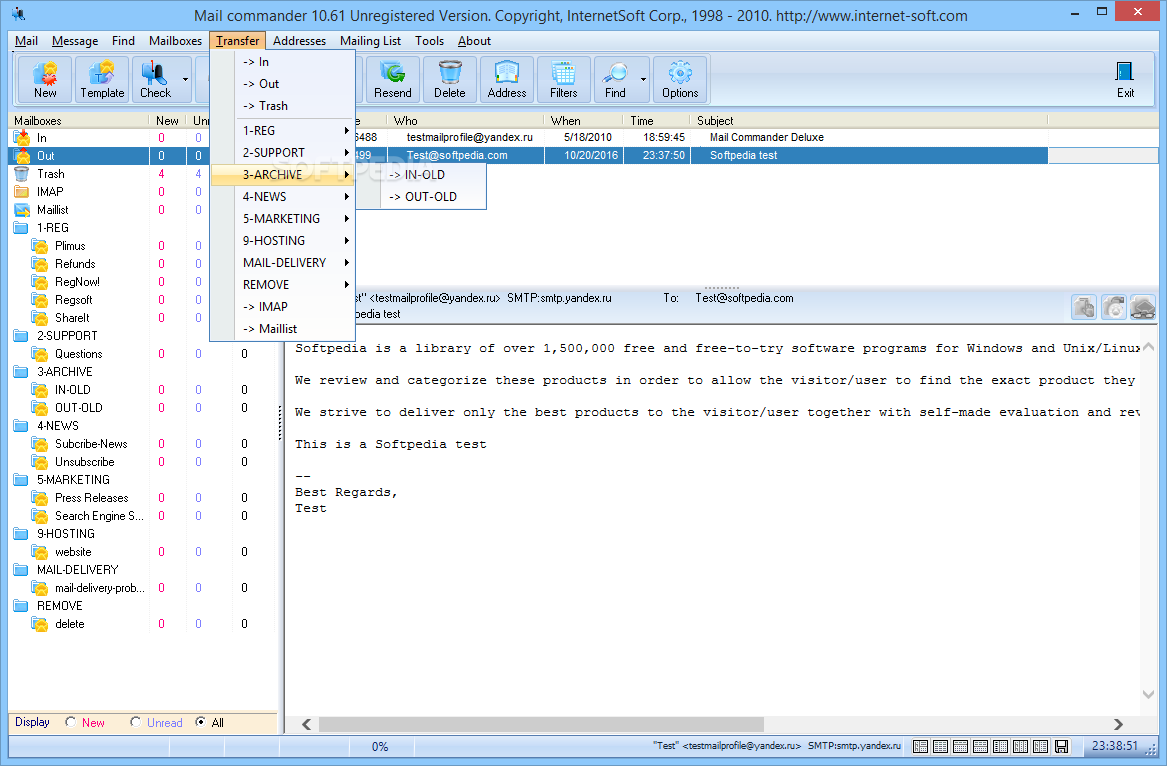Open the Find button dropdown arrow
Screen dimensions: 1167x766
pos(644,80)
